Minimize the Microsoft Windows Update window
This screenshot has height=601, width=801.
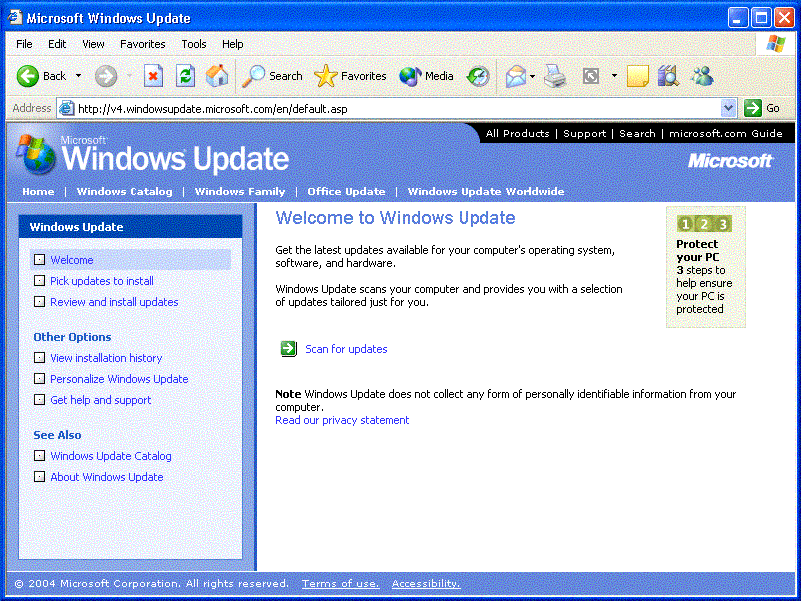point(738,18)
